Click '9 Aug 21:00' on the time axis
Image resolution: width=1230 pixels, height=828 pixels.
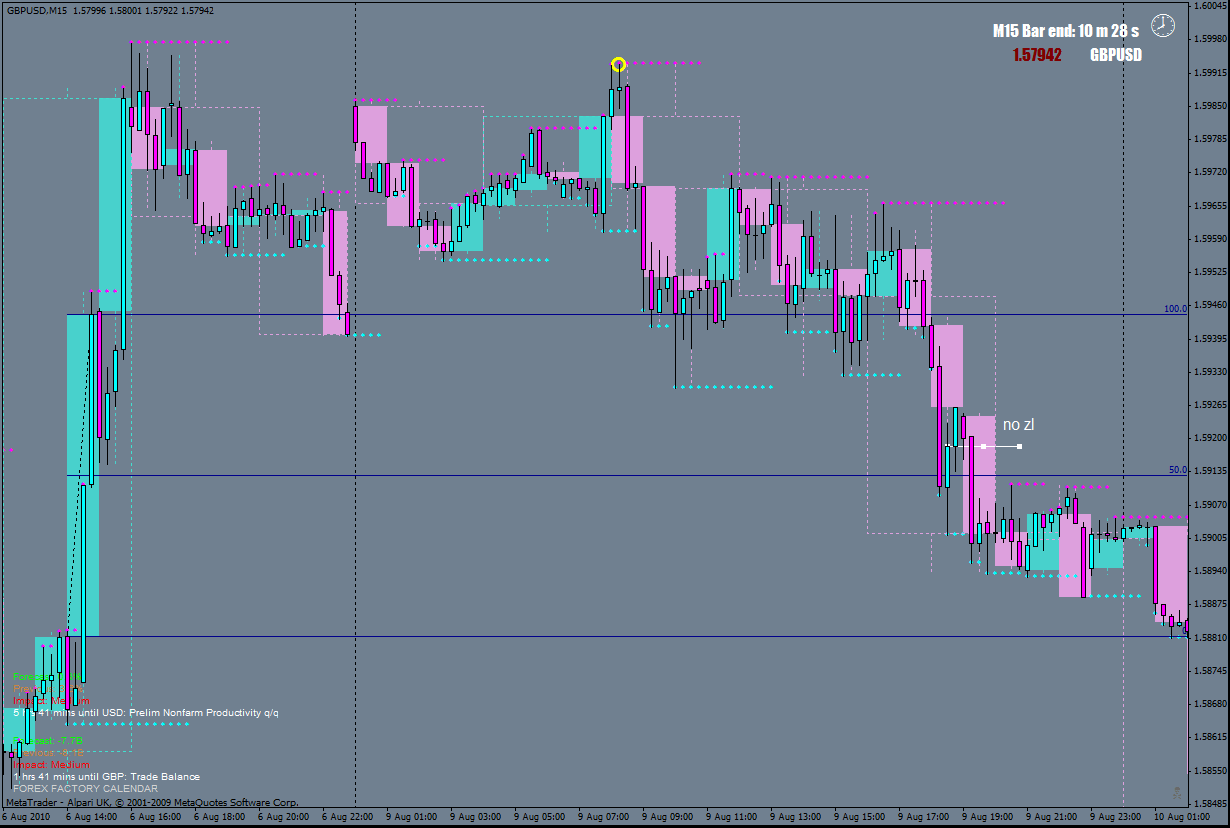click(x=1051, y=816)
